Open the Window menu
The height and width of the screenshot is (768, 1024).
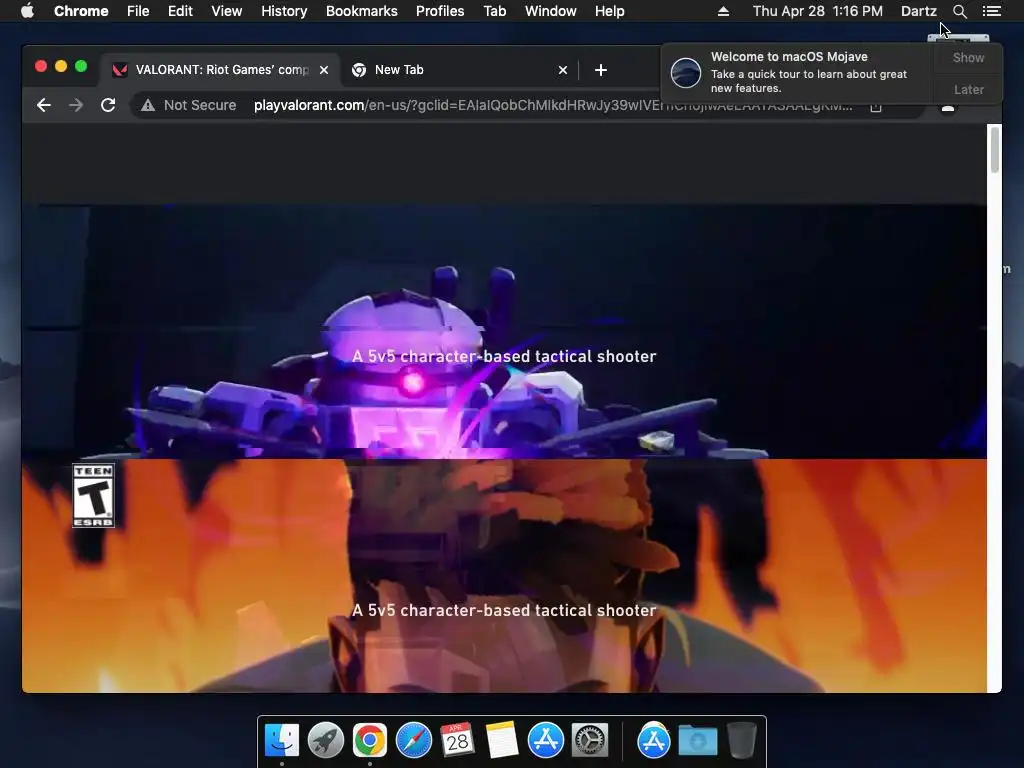coord(551,11)
